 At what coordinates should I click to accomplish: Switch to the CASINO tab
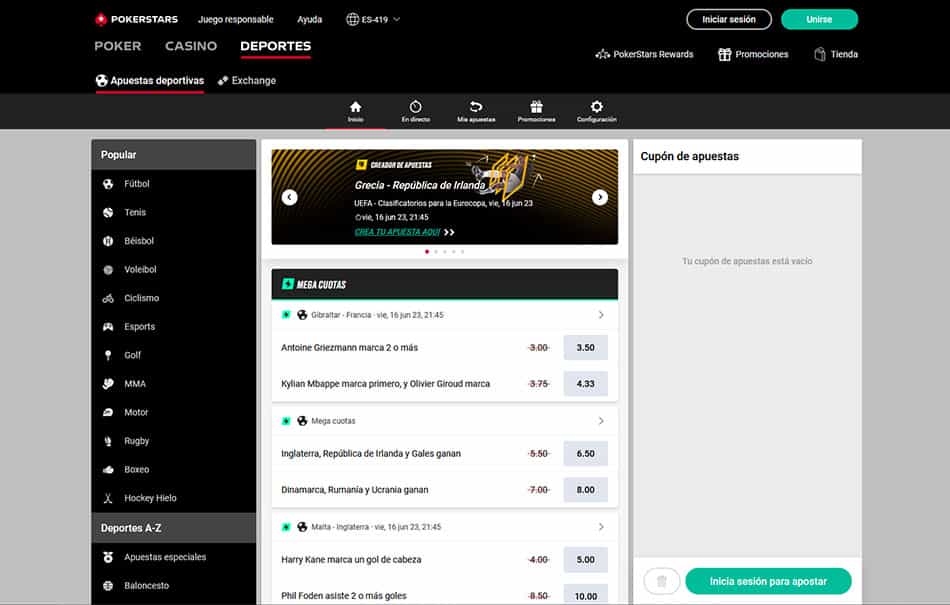[191, 46]
